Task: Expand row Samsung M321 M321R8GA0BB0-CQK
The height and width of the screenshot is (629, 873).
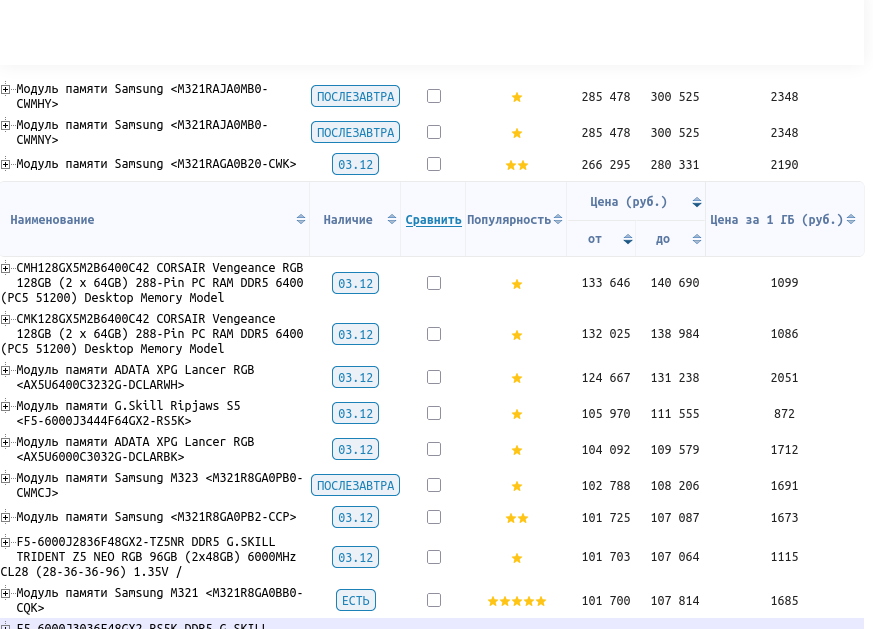Action: tap(5, 593)
